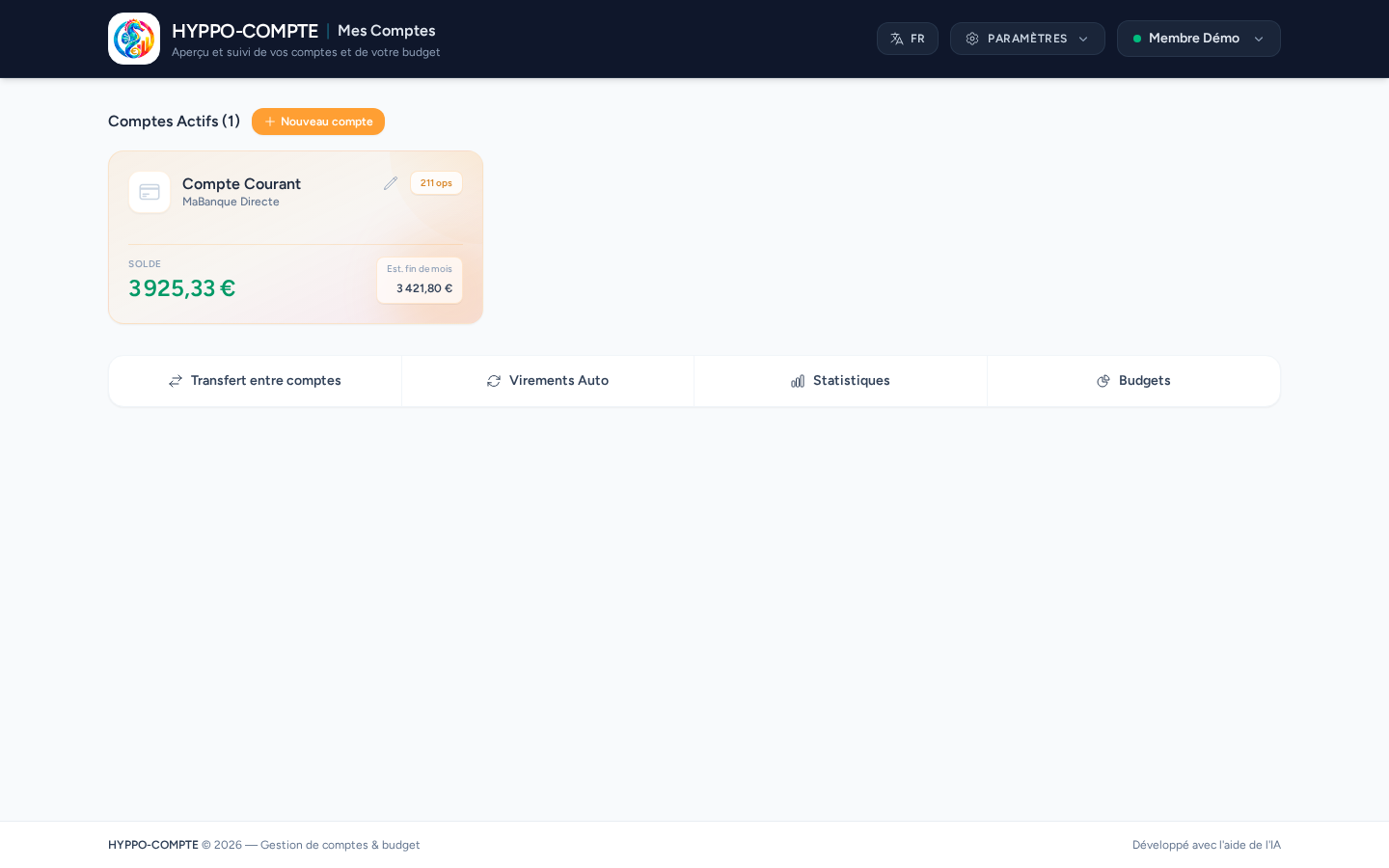The height and width of the screenshot is (868, 1389).
Task: Click the HYPPO-COMPTE footer link
Action: [153, 845]
